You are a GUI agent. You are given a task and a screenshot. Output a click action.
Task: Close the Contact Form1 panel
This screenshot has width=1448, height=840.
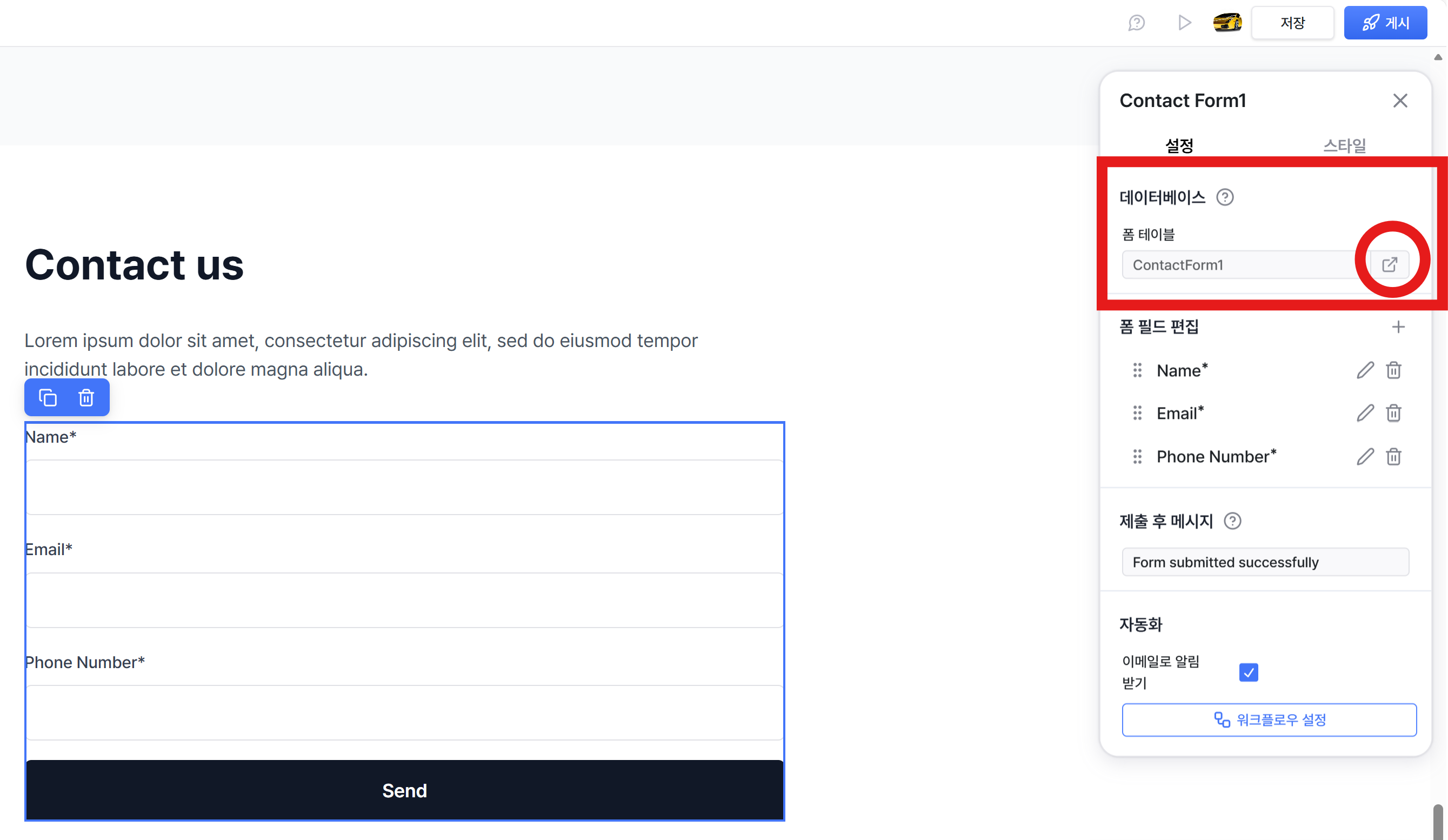click(x=1400, y=101)
